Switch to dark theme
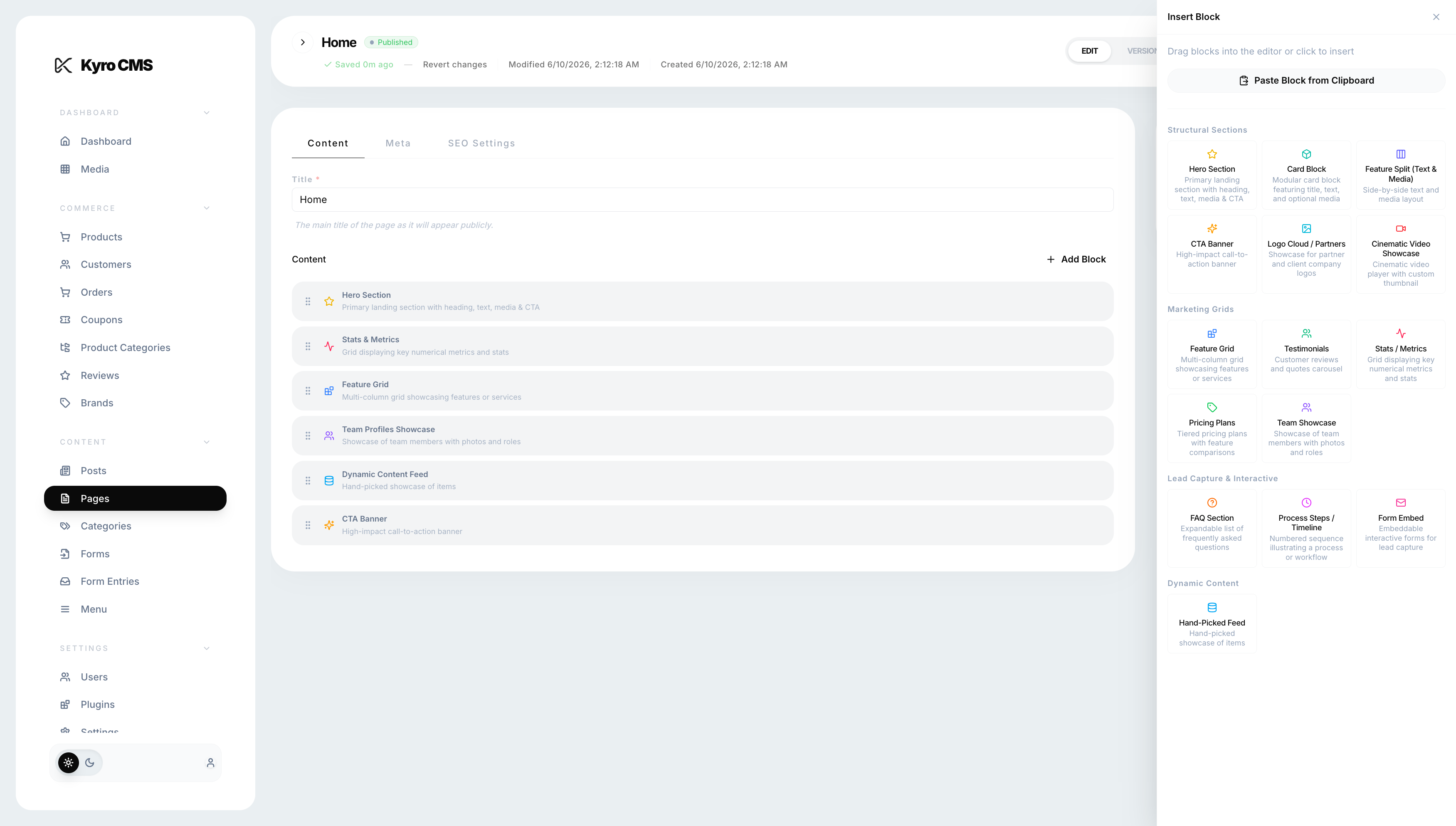Image resolution: width=1456 pixels, height=826 pixels. tap(89, 762)
